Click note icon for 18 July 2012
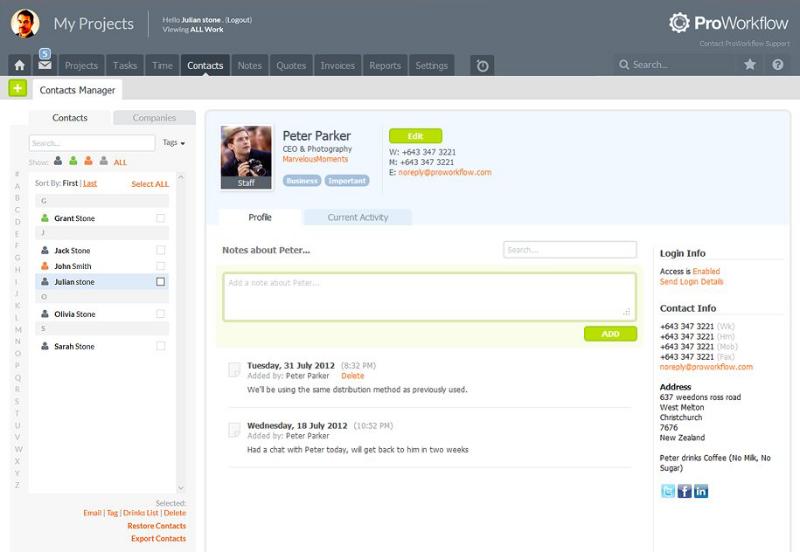 point(234,430)
